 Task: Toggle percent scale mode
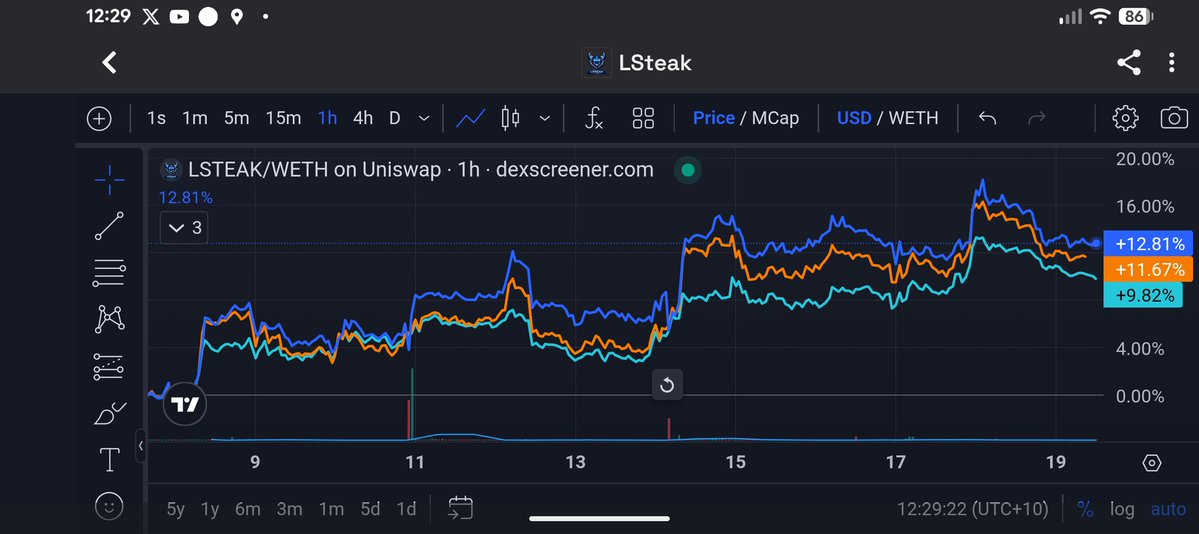[x=1085, y=509]
